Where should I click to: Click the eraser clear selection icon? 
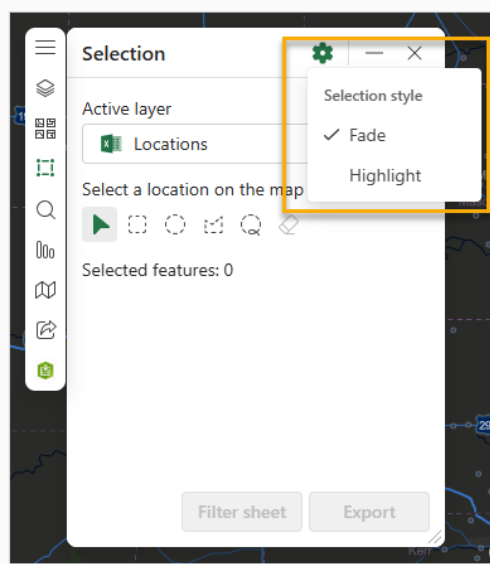coord(289,225)
